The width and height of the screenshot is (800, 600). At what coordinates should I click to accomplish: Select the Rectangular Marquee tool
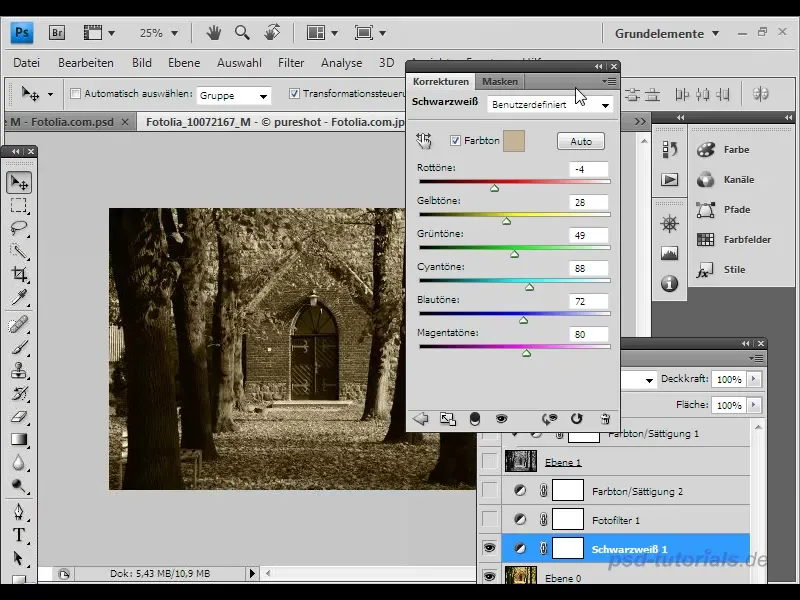pyautogui.click(x=19, y=205)
